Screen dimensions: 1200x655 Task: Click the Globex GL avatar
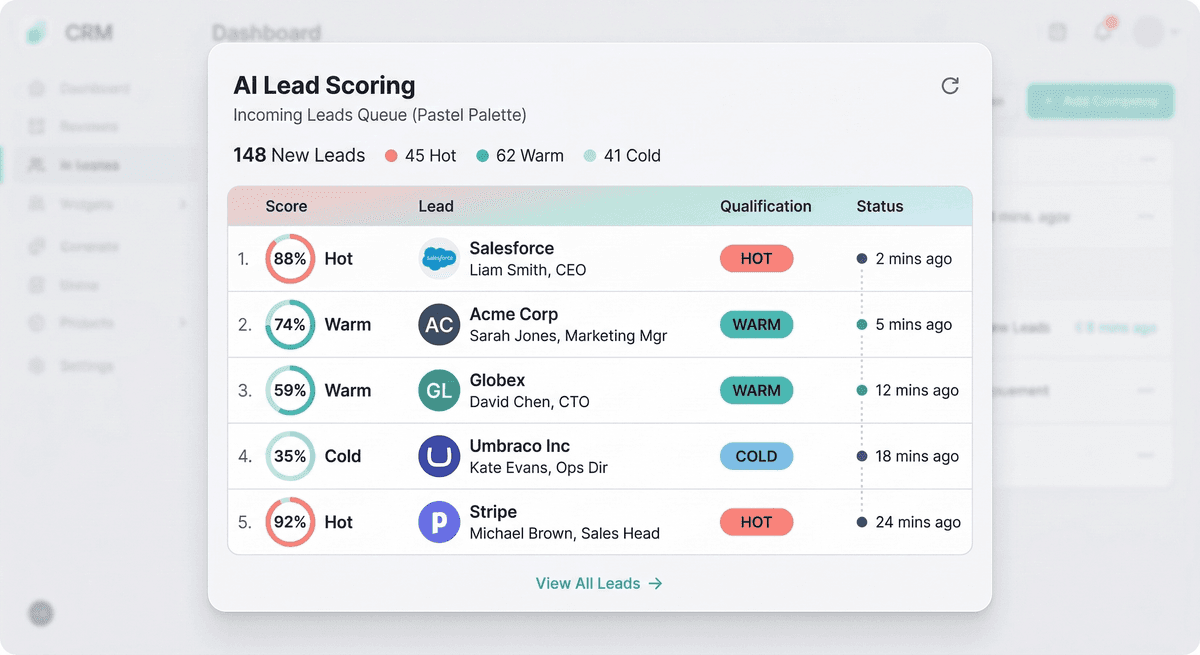click(x=438, y=390)
